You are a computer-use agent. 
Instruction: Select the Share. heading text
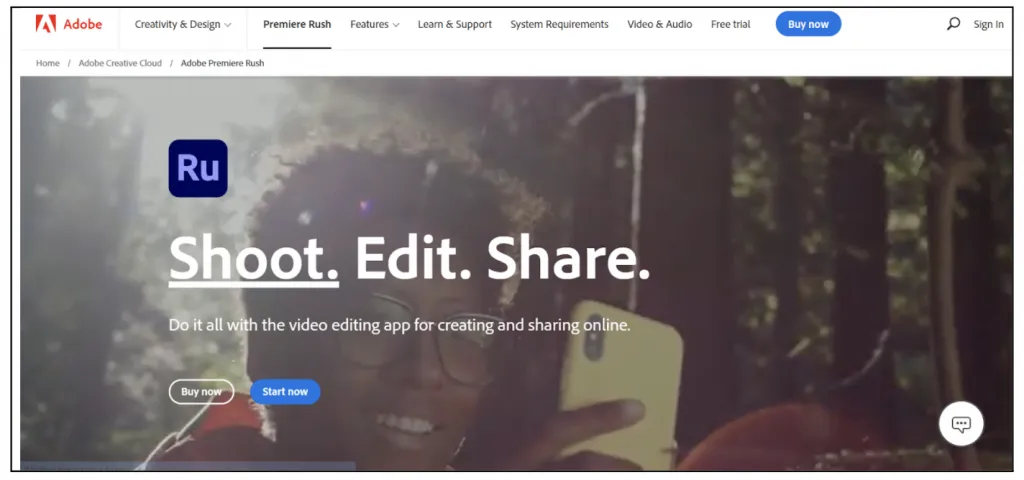[568, 258]
